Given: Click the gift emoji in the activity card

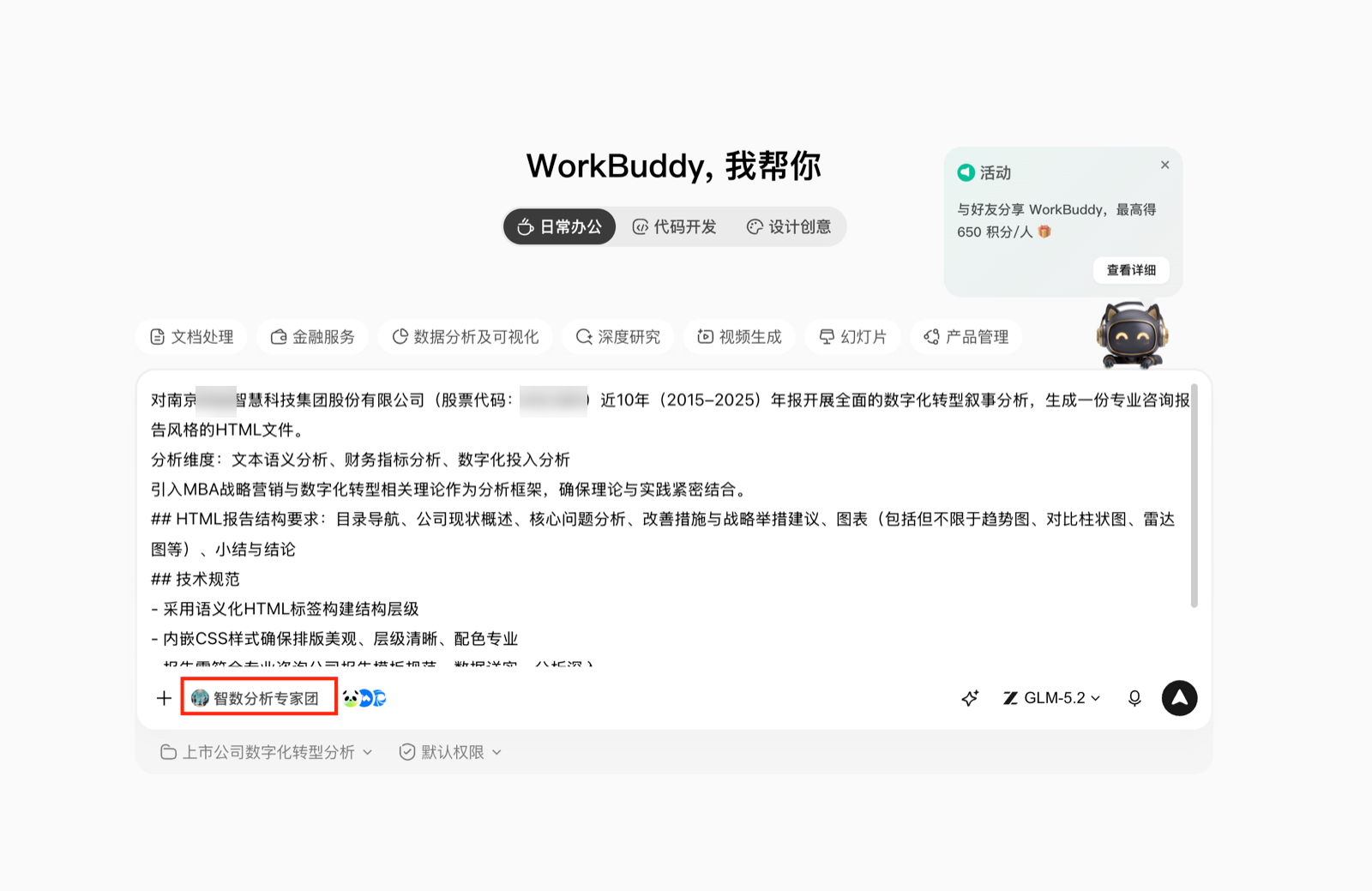Looking at the screenshot, I should click(1044, 232).
